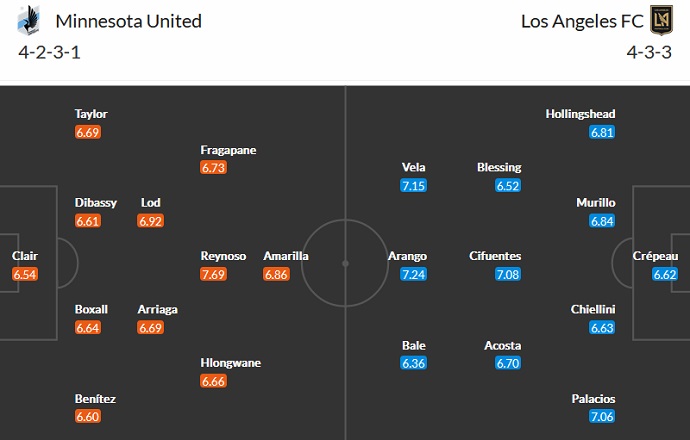Select player Hlongwane
Image resolution: width=690 pixels, height=440 pixels.
tap(230, 363)
